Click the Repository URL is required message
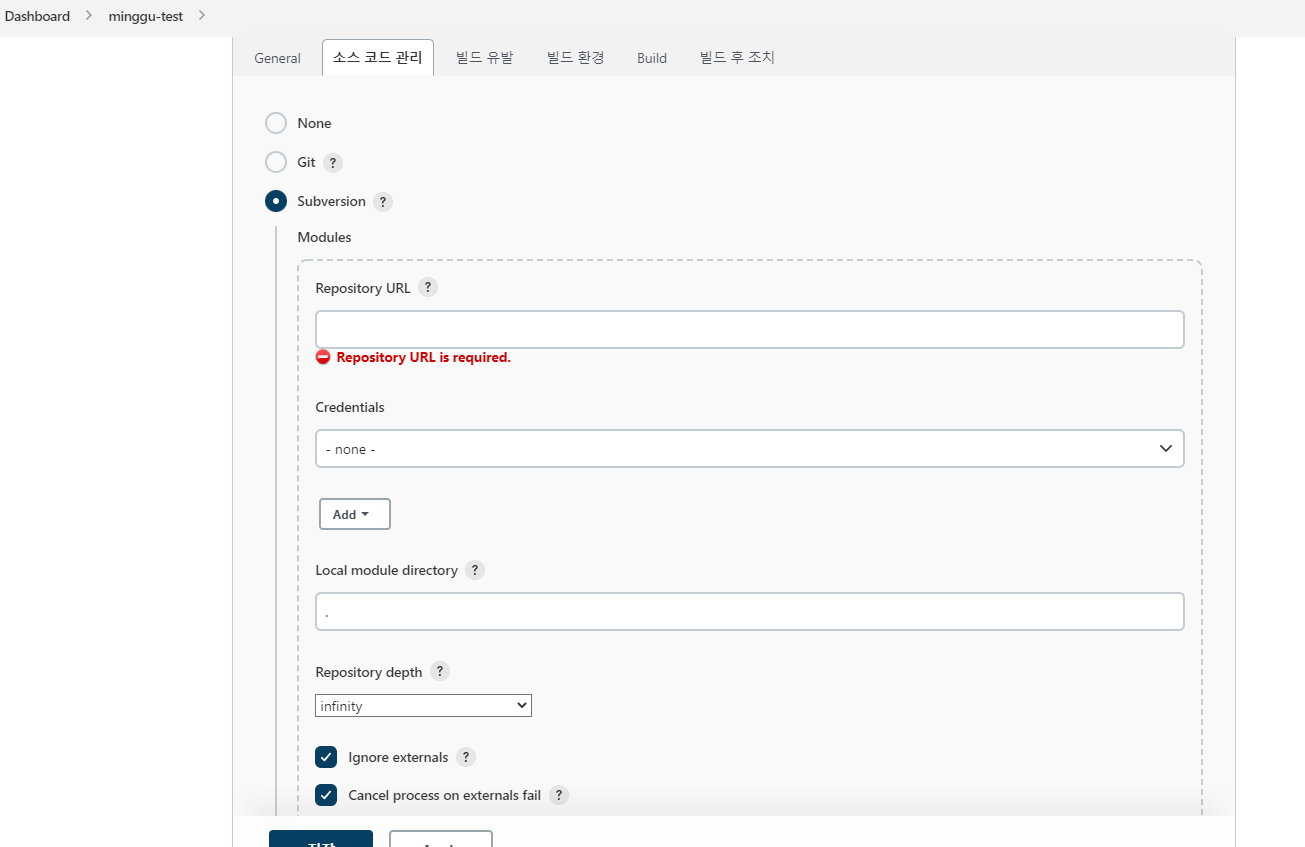The width and height of the screenshot is (1305, 847). click(424, 357)
